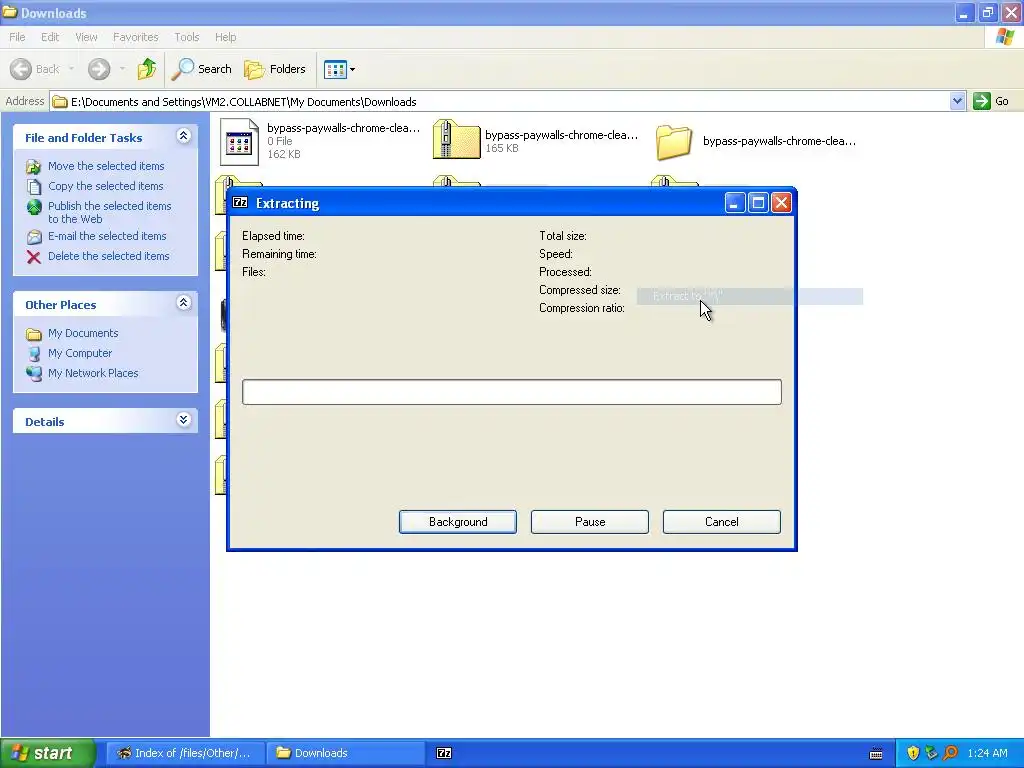Viewport: 1024px width, 768px height.
Task: Switch to Index of /files/Other taskbar item
Action: (x=185, y=753)
